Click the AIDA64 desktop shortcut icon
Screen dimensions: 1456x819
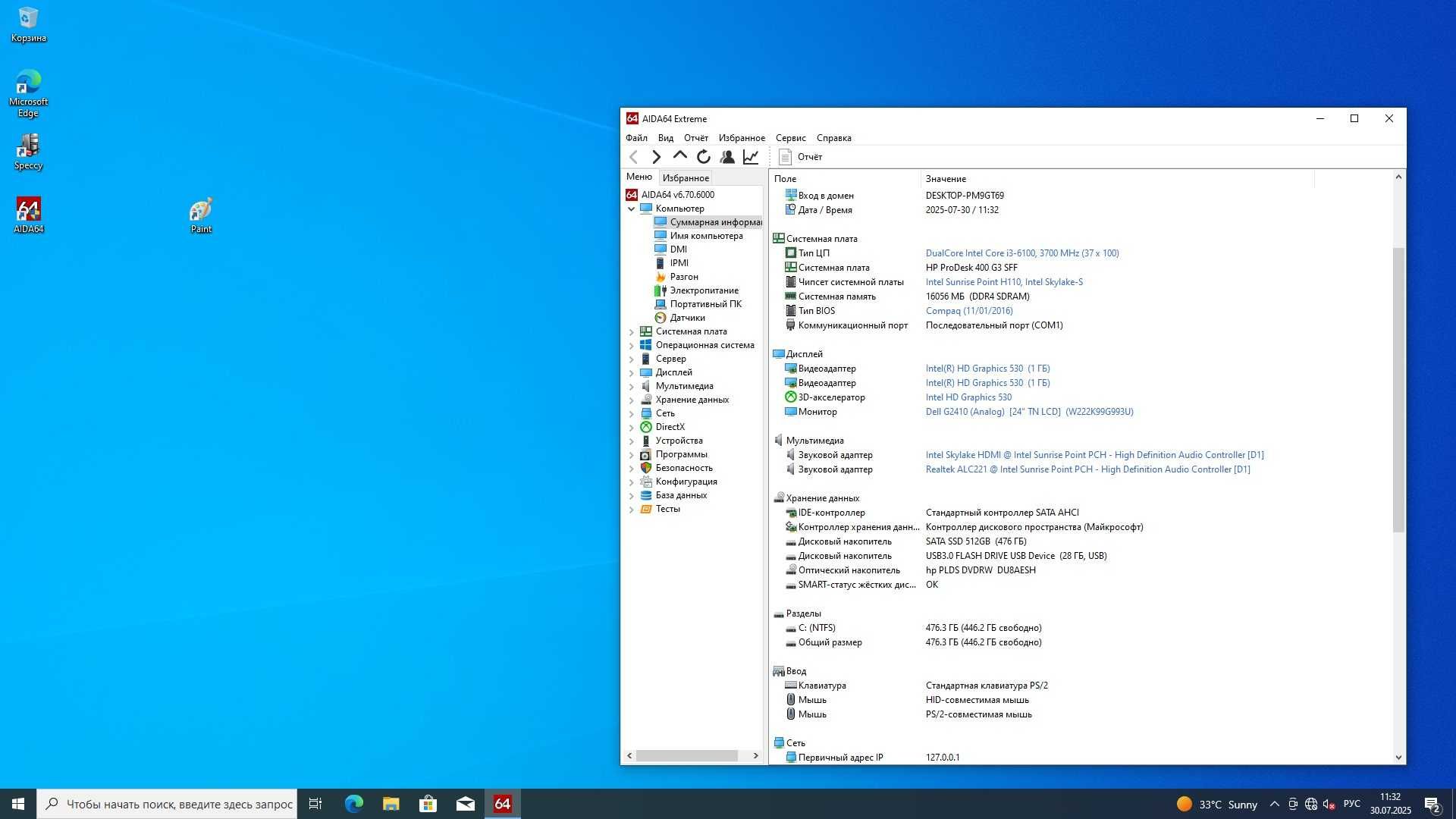coord(29,215)
